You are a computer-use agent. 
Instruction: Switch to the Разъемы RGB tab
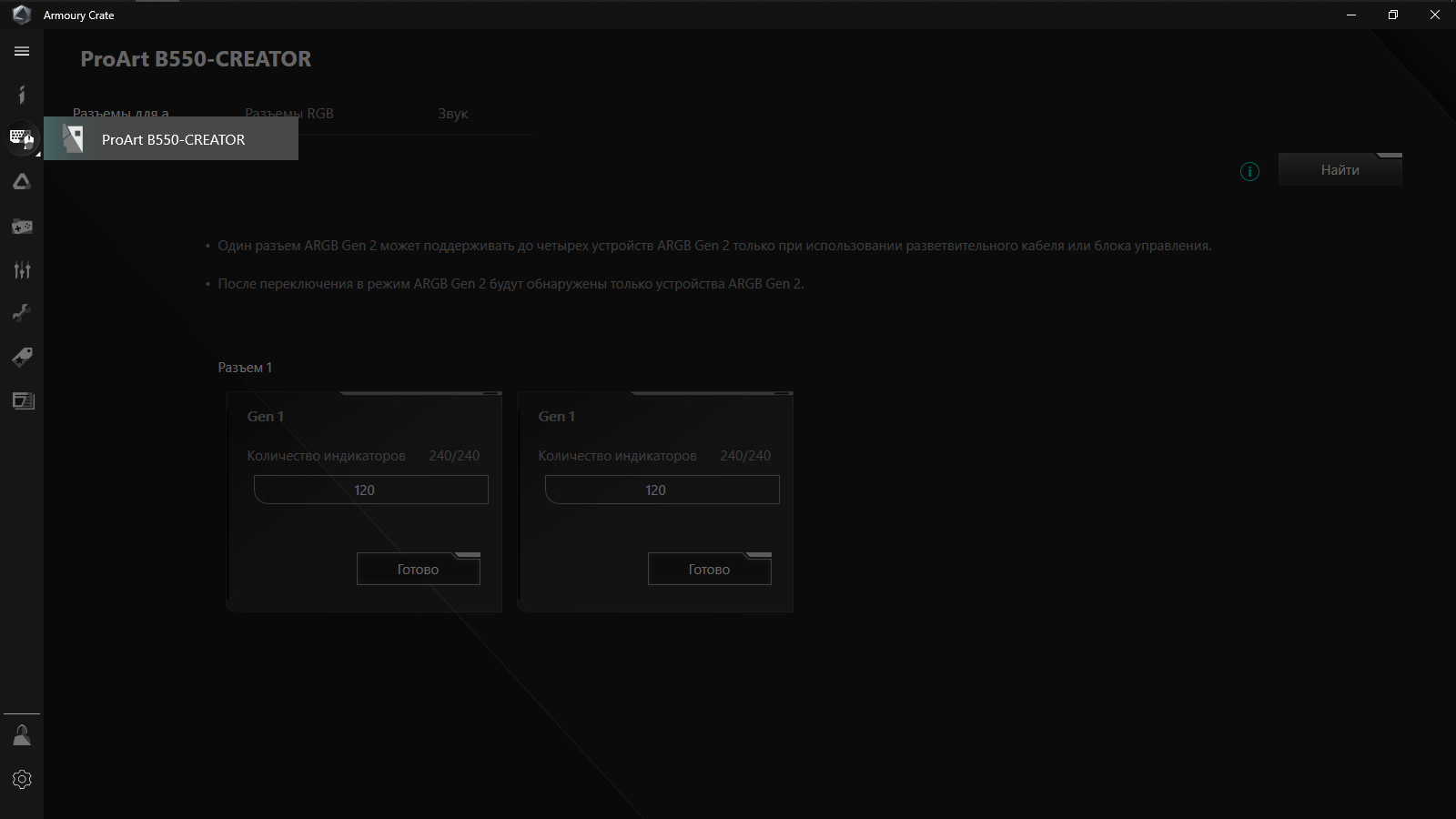(289, 114)
